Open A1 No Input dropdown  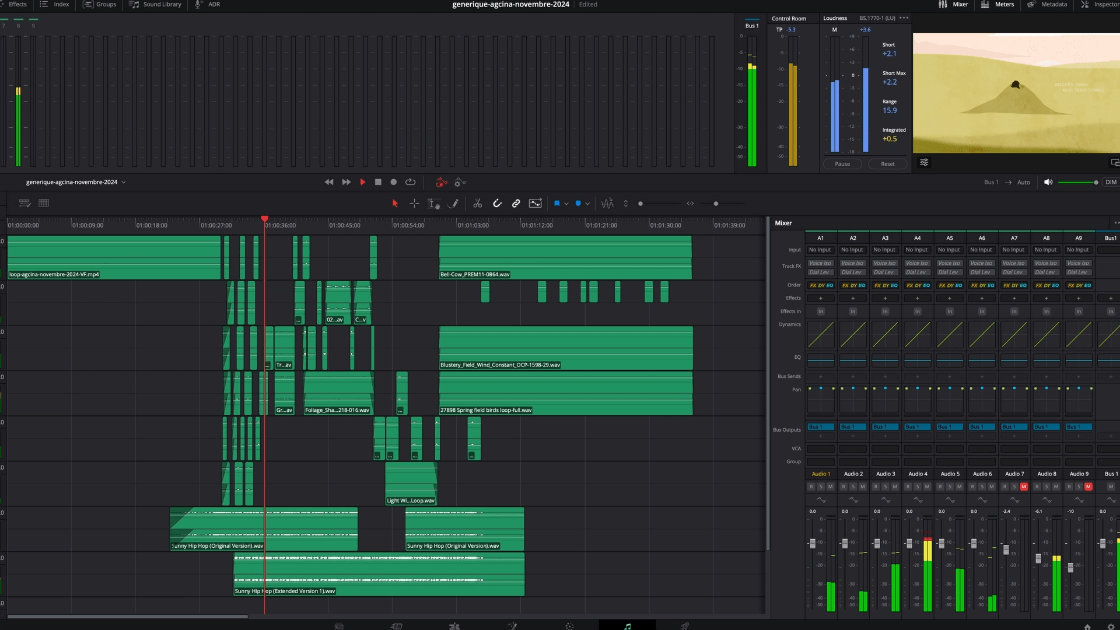click(820, 250)
